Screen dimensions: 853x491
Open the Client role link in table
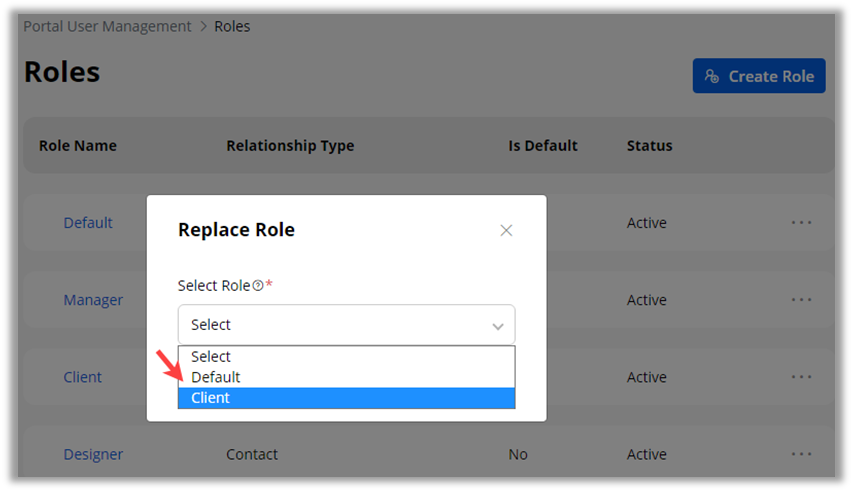[83, 377]
